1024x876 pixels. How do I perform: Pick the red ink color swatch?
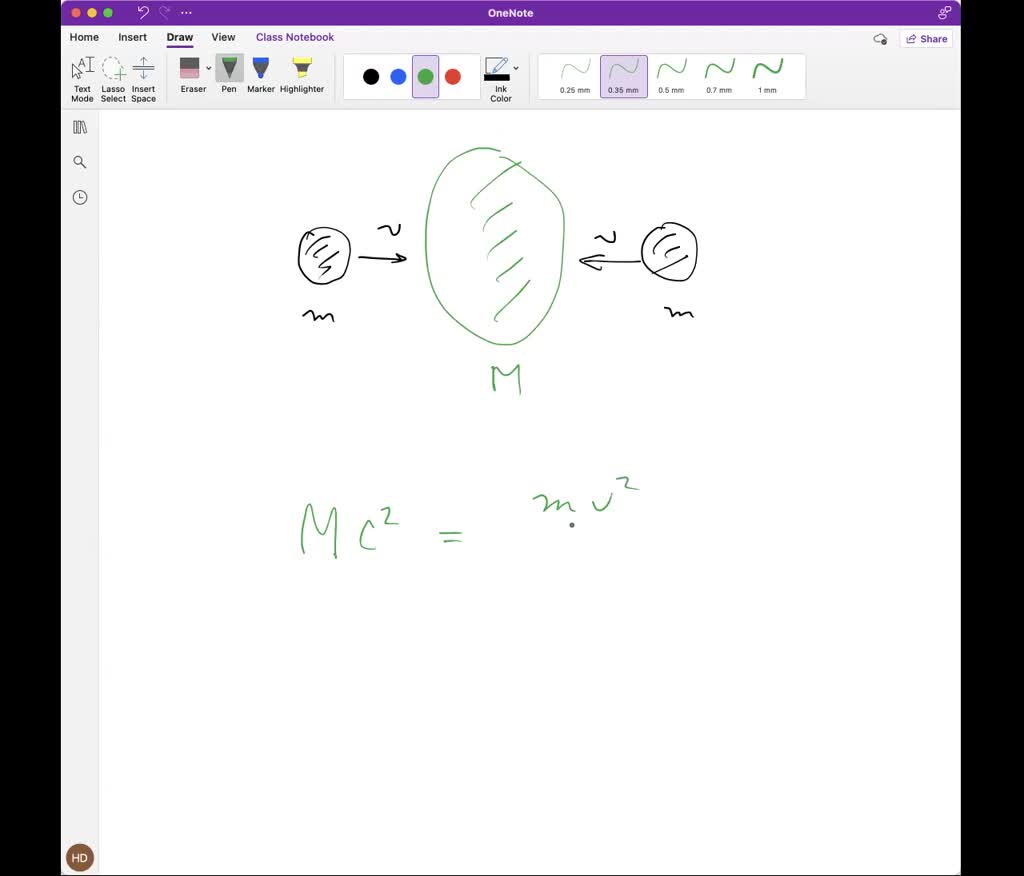coord(452,76)
